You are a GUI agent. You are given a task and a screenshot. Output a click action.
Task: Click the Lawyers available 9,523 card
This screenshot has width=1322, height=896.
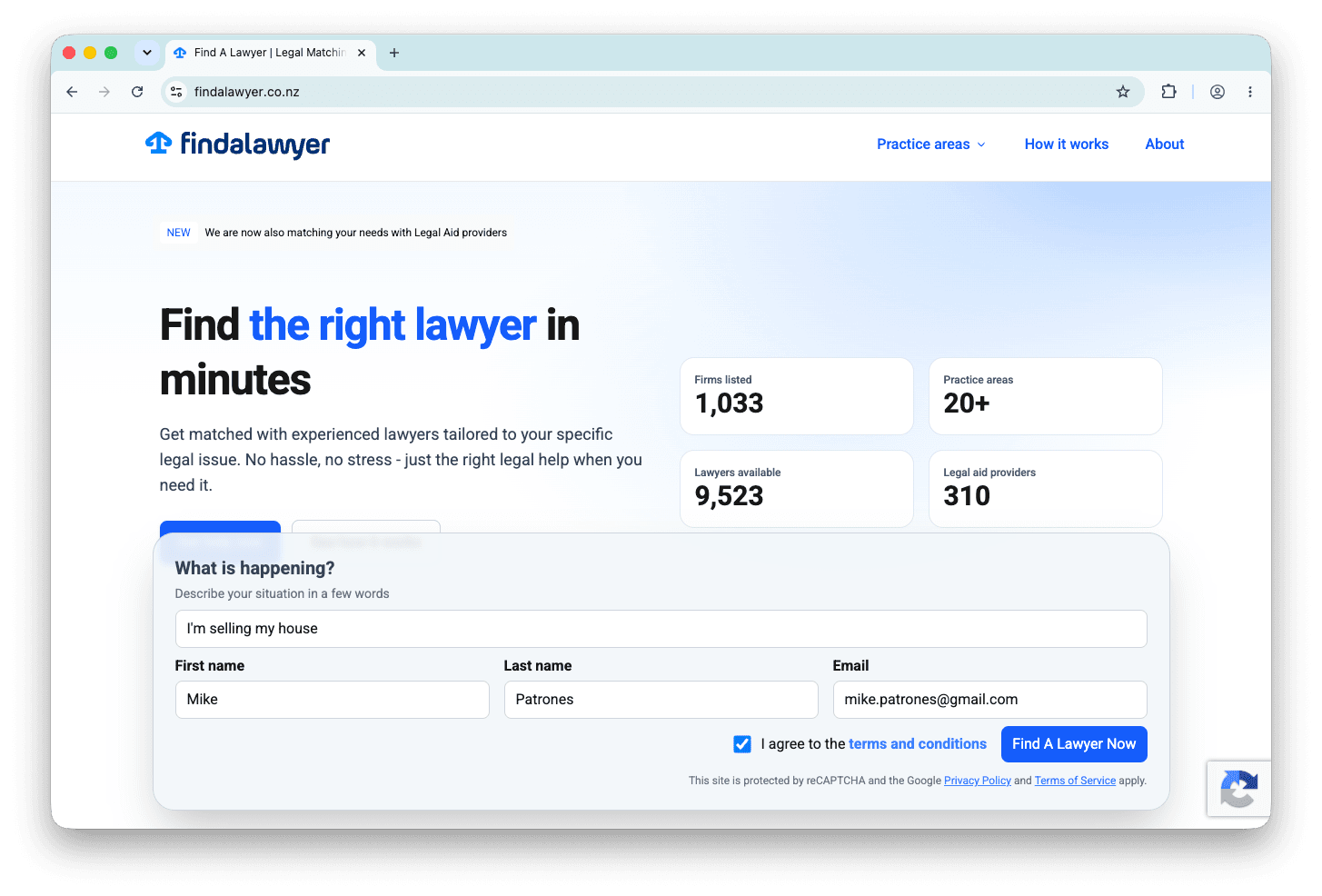coord(797,489)
